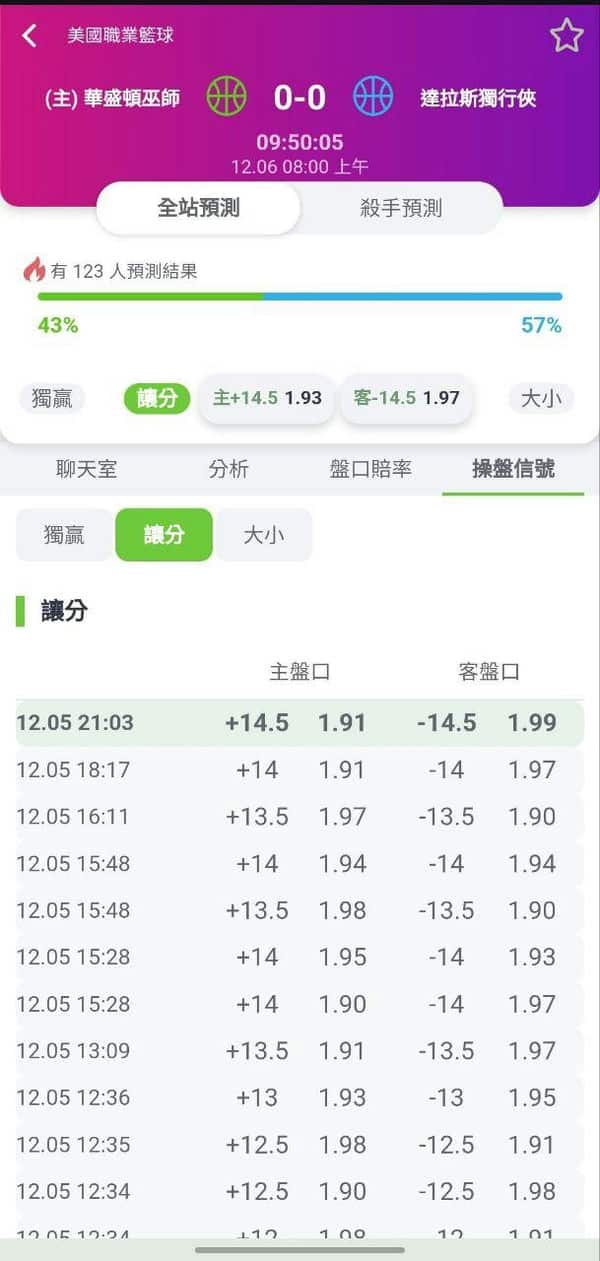Tap the star to favorite this match
The height and width of the screenshot is (1261, 600).
point(568,34)
